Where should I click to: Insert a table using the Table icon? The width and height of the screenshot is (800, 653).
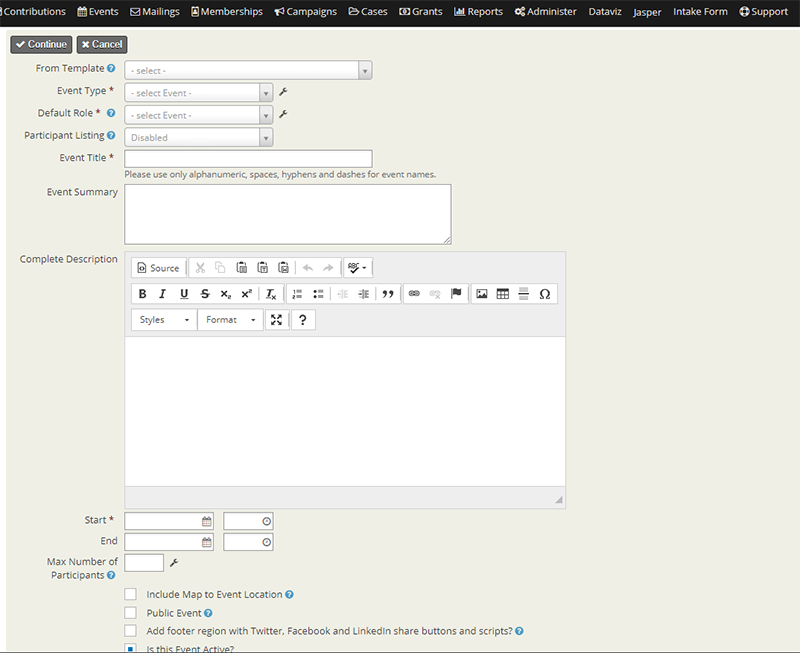(501, 293)
